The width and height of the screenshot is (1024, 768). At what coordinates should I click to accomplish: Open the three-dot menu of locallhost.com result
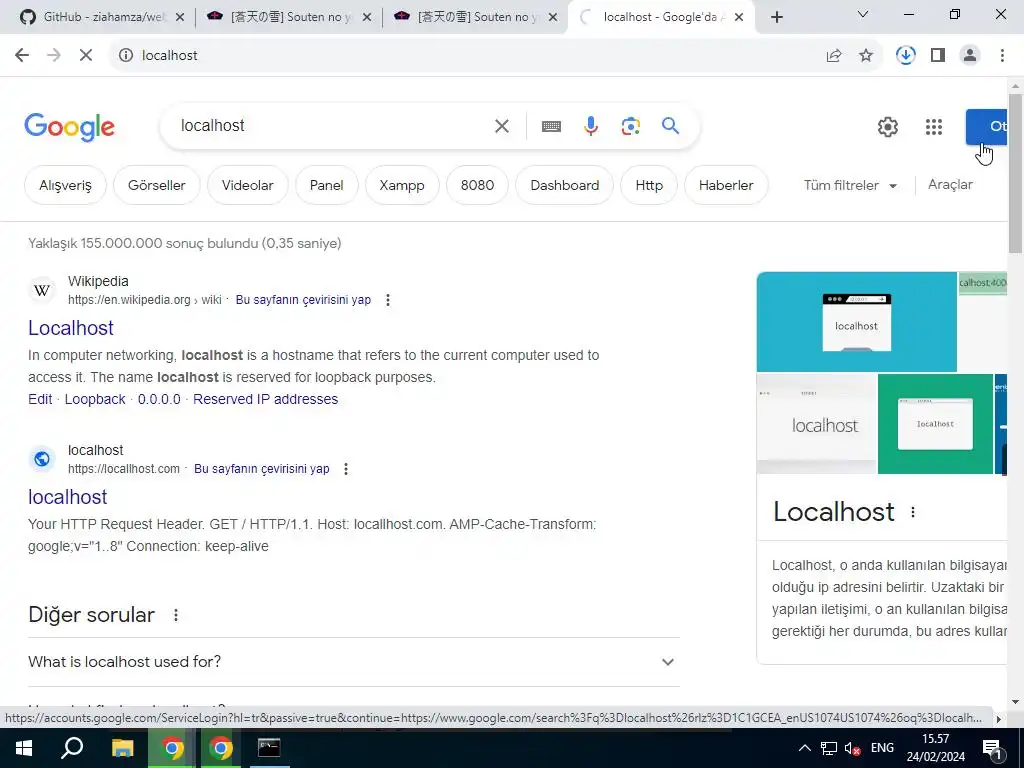346,469
